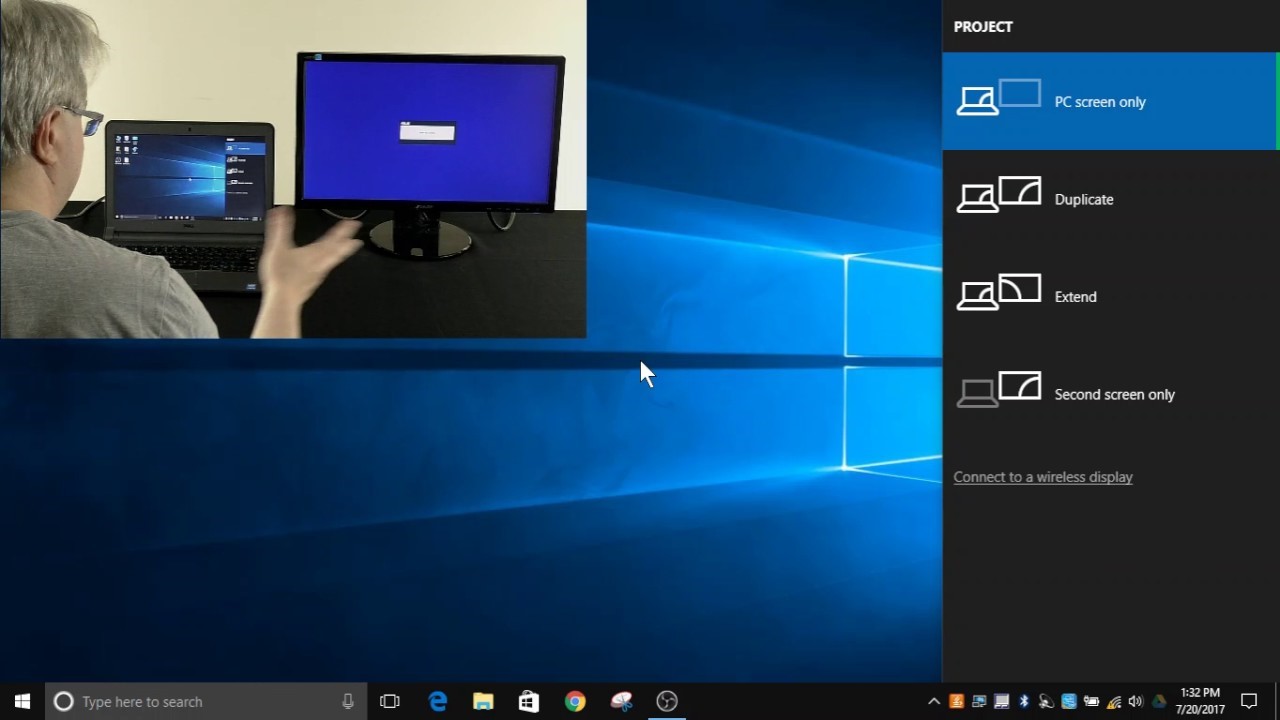The image size is (1280, 720).
Task: Open OBS Studio taskbar icon
Action: pos(667,701)
